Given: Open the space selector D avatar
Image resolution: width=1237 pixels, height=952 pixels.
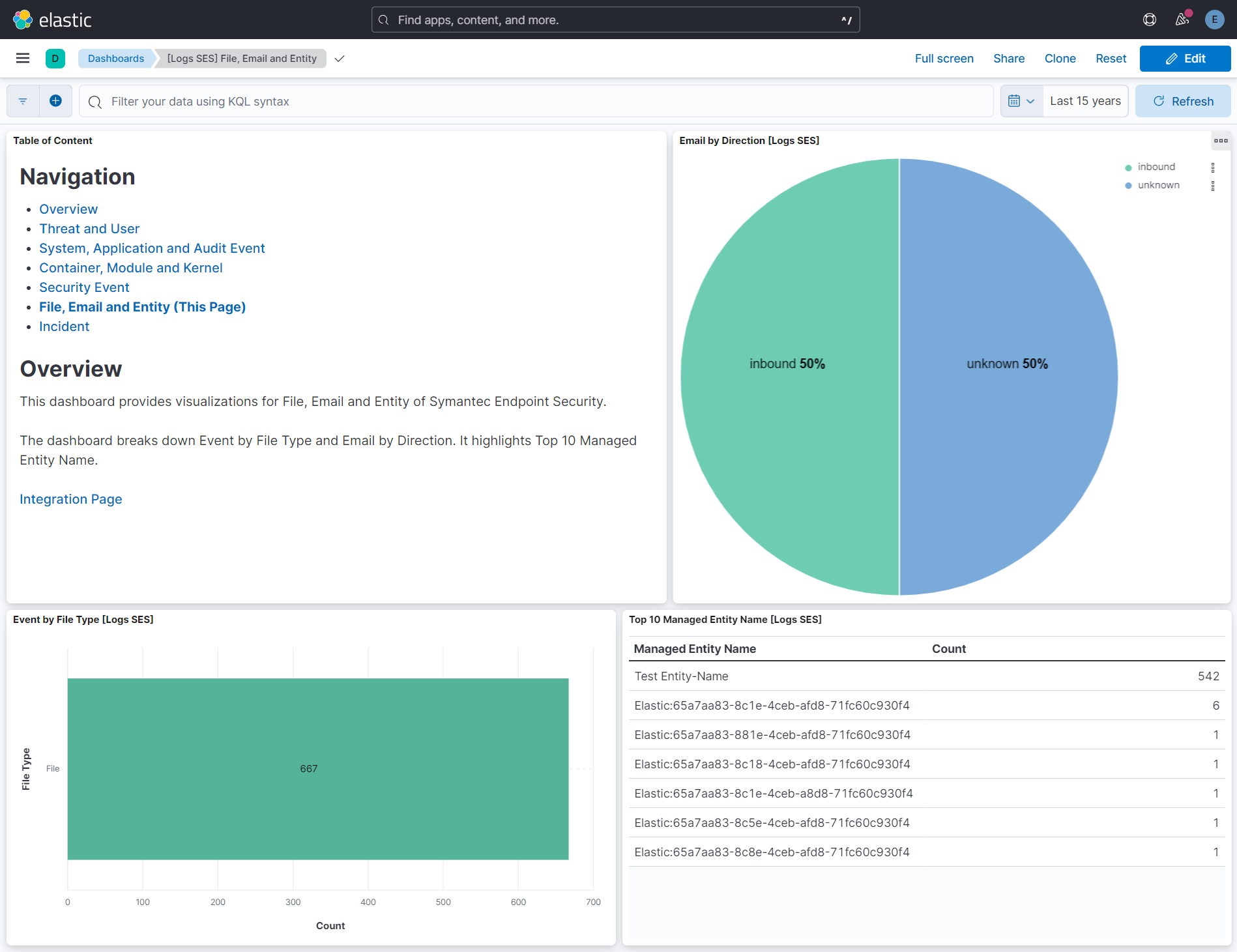Looking at the screenshot, I should point(55,59).
